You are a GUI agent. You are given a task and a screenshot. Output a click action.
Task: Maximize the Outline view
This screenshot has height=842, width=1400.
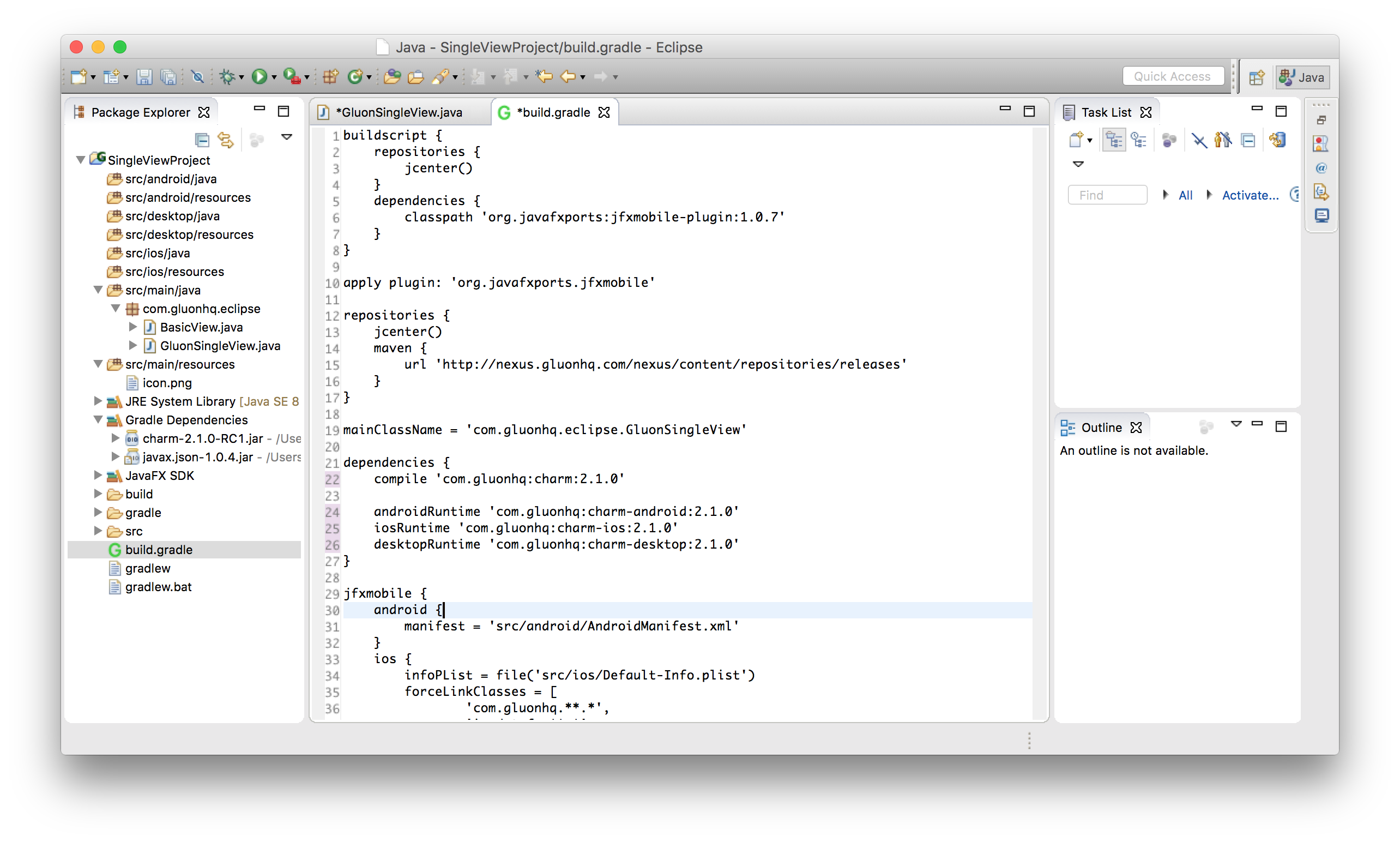pos(1281,426)
